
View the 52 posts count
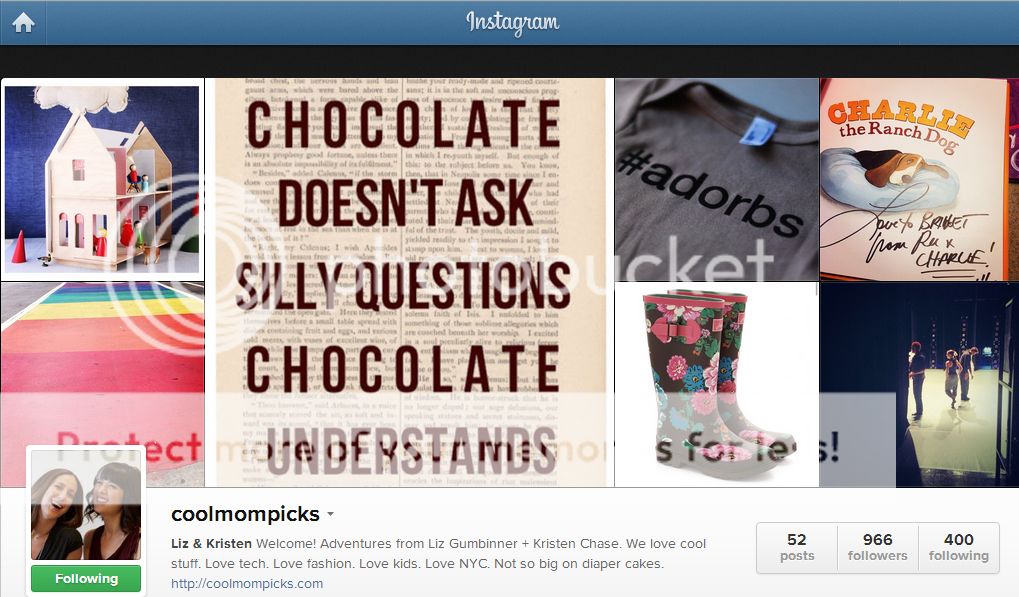[797, 548]
